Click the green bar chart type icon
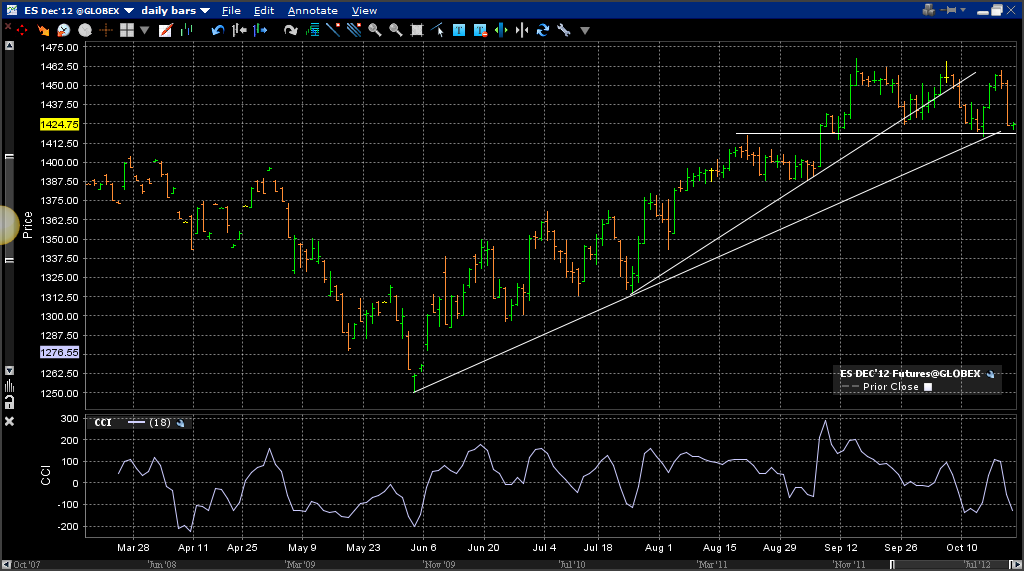 (187, 30)
